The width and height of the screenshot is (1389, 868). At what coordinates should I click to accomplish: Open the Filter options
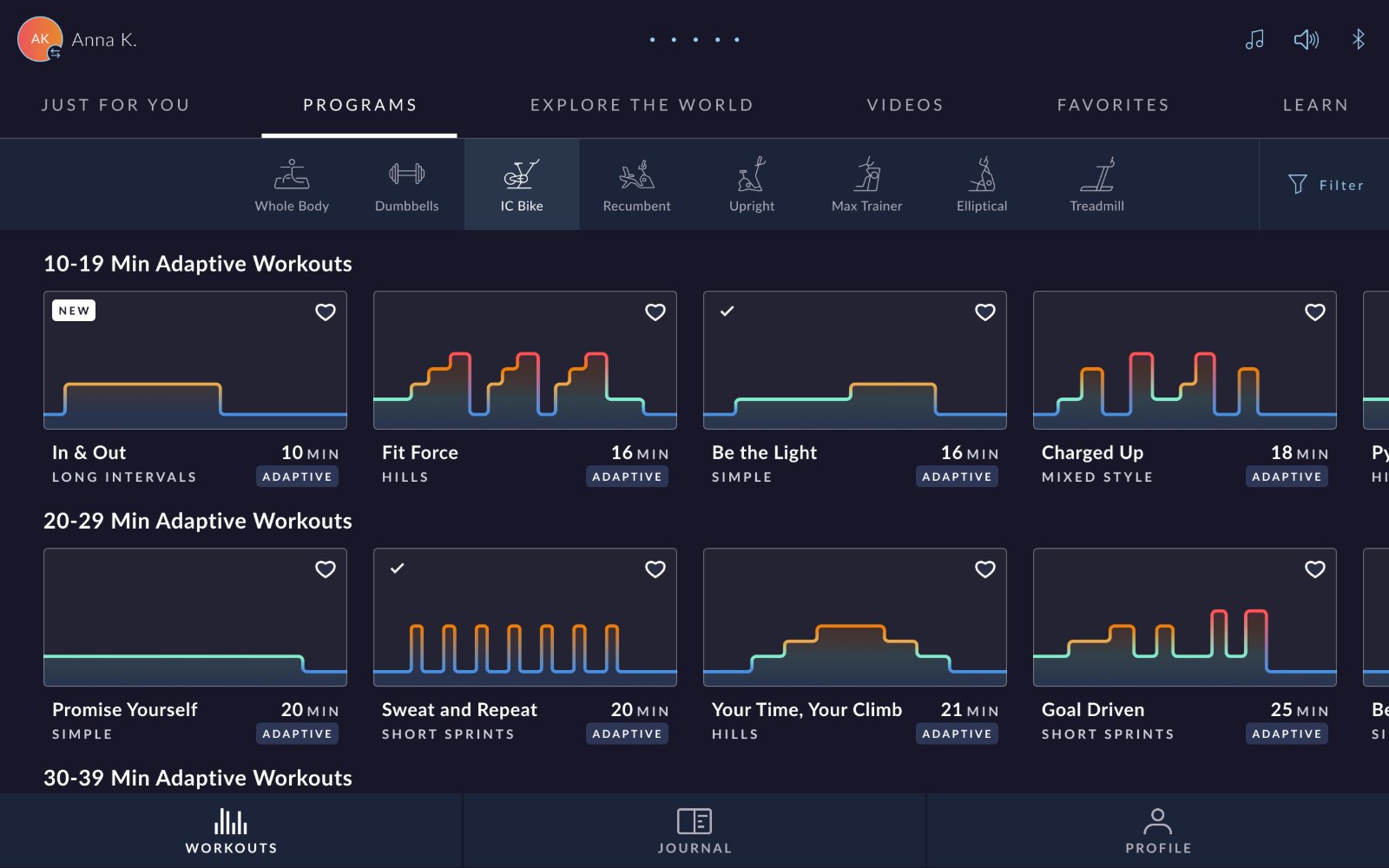(x=1326, y=185)
